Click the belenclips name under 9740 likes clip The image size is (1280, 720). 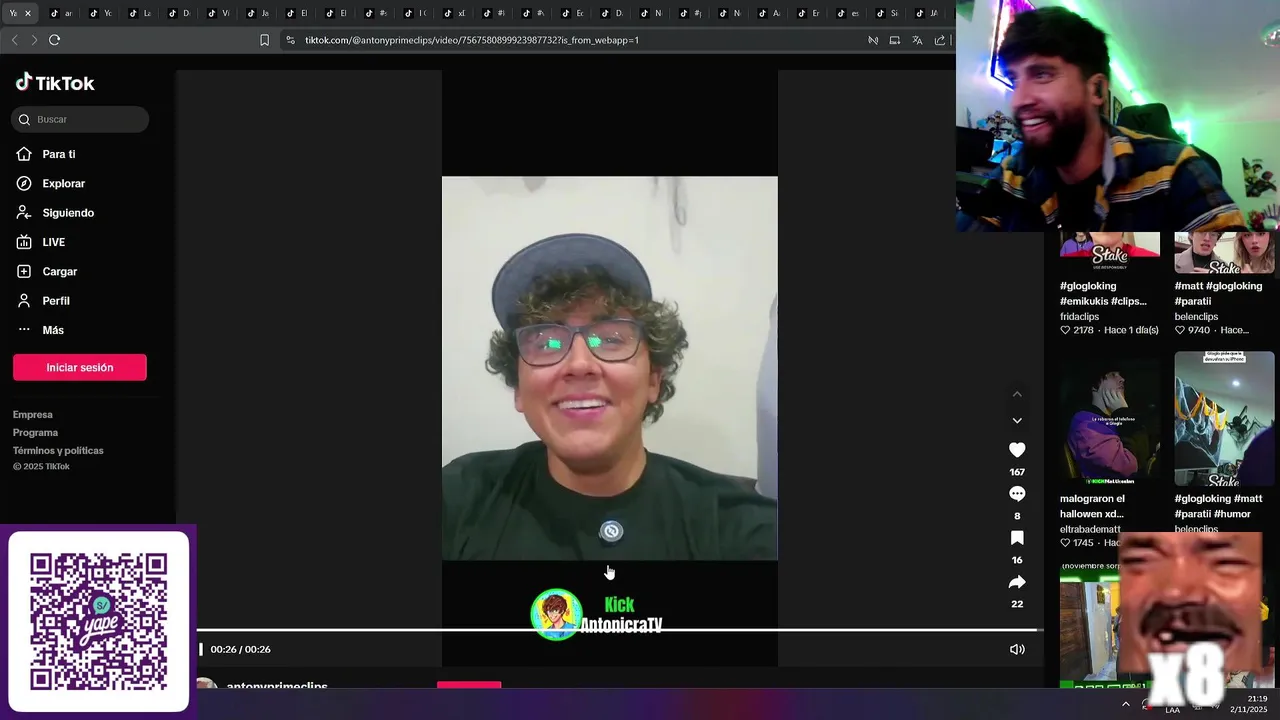[1196, 316]
